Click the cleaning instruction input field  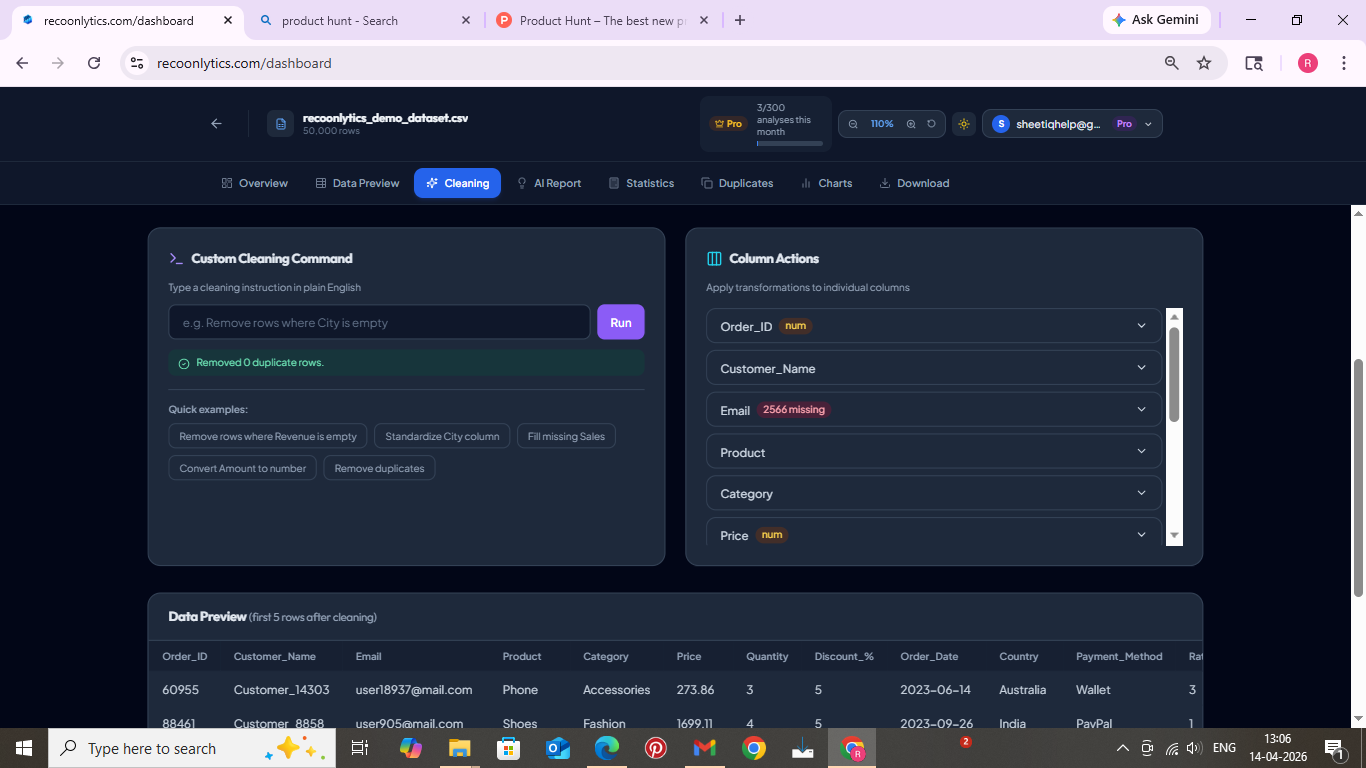[x=379, y=323]
